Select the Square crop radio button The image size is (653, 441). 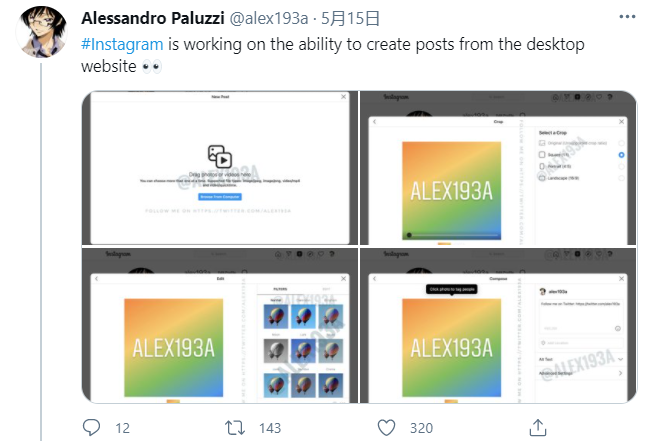(621, 155)
